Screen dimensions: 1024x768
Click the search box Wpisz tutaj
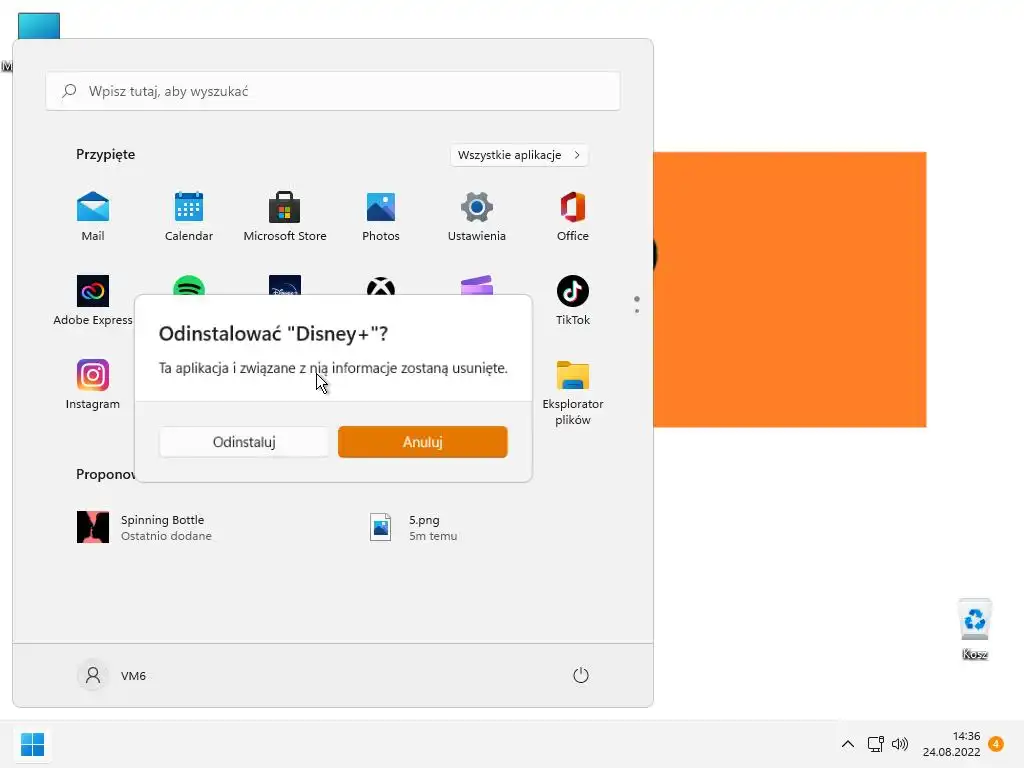(333, 91)
